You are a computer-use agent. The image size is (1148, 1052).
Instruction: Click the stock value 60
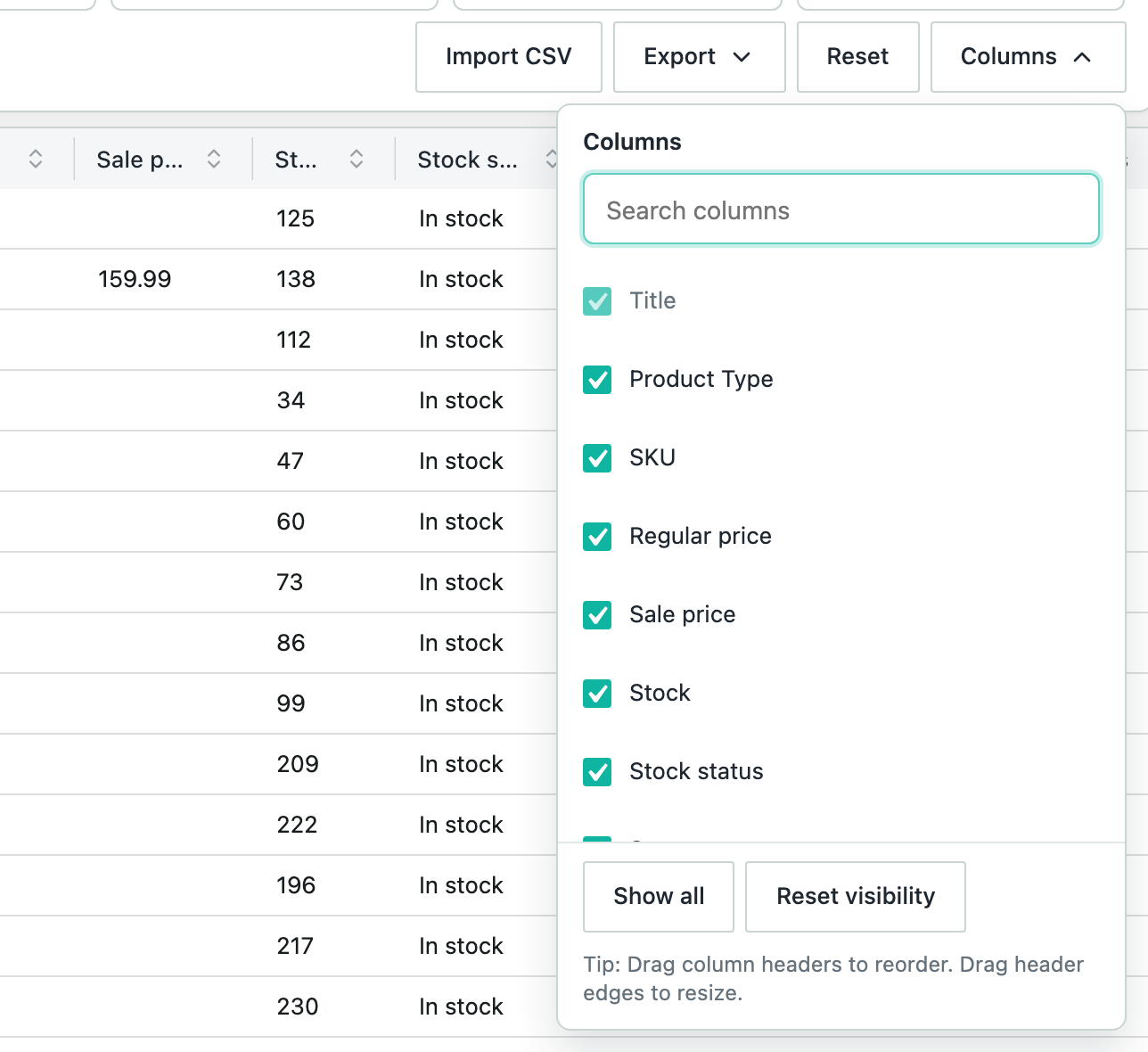point(291,522)
